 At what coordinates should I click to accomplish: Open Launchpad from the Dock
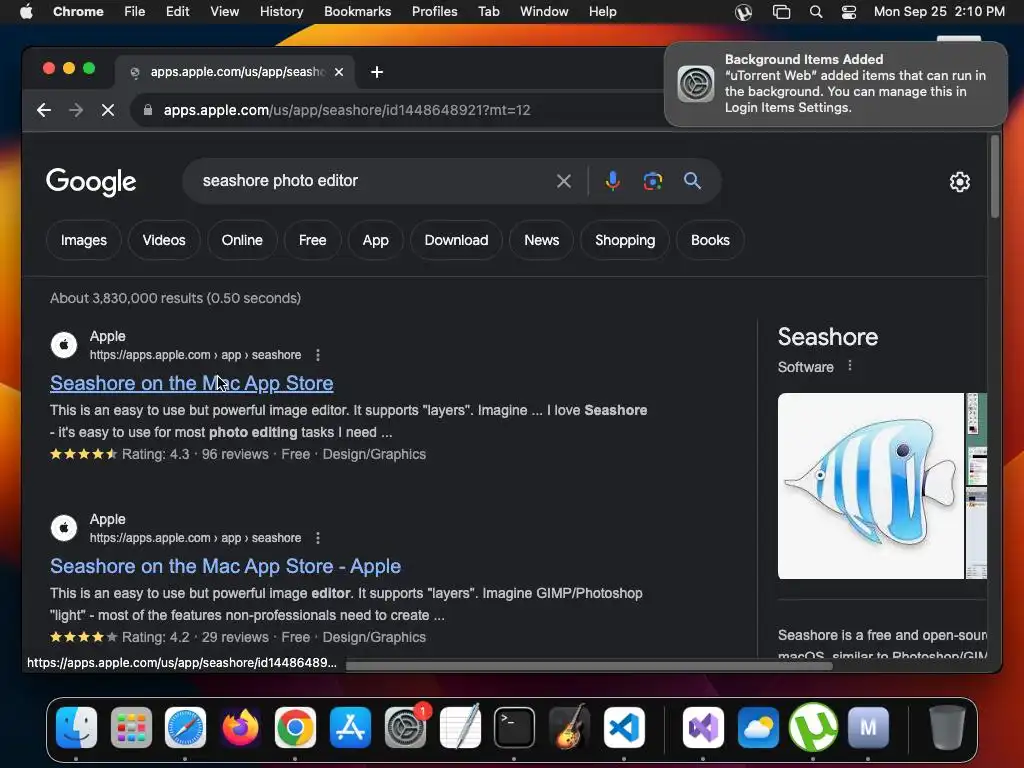[131, 728]
